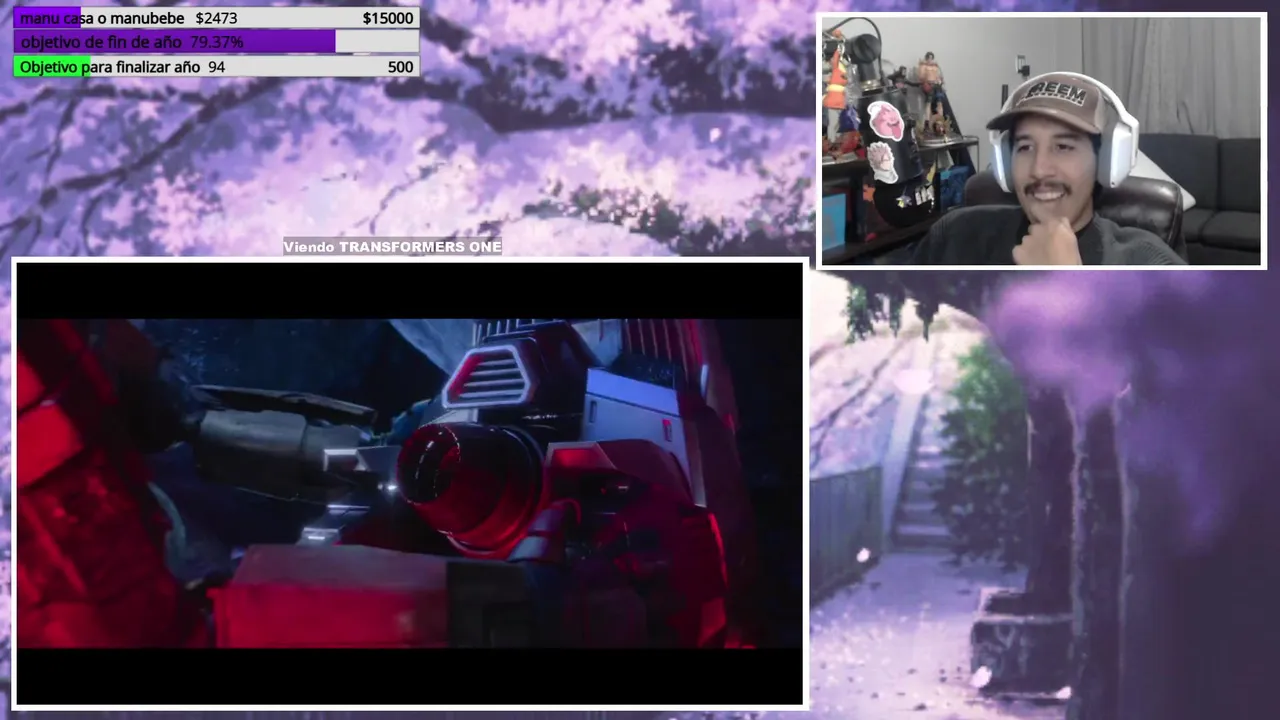This screenshot has height=720, width=1280.
Task: Click the 'objetivo de fin de año' progress bar
Action: (216, 42)
